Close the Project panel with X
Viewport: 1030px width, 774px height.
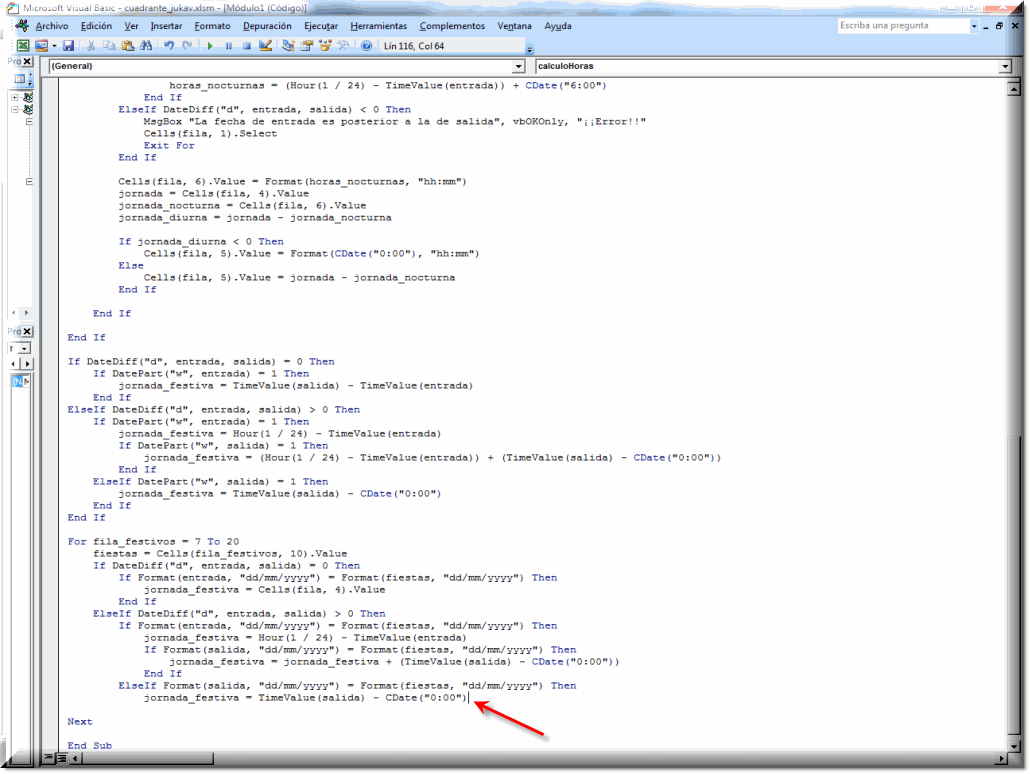coord(28,62)
